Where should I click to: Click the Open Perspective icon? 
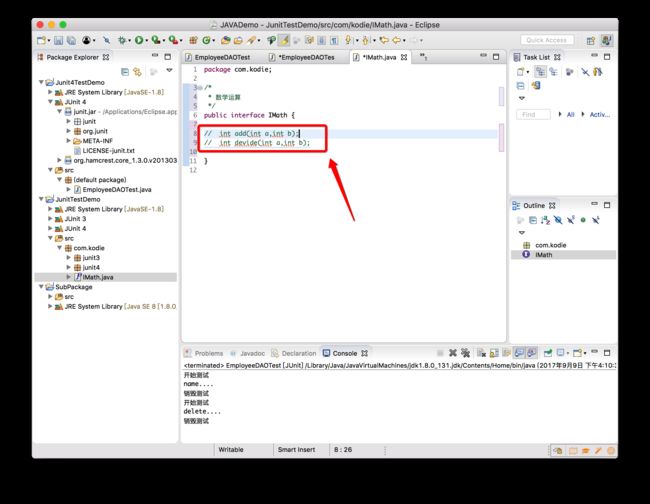591,40
